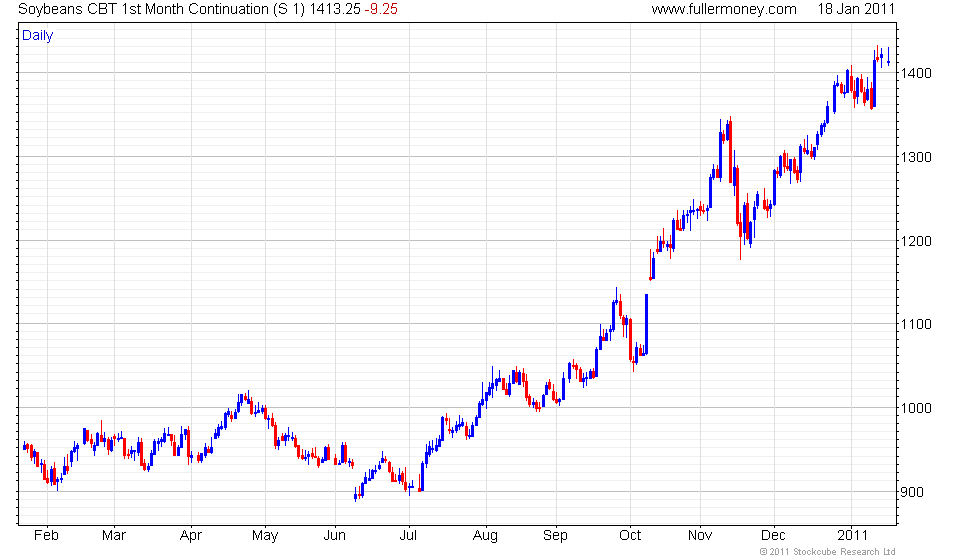
Task: Open the www.fullermoney.com link text
Action: (x=724, y=9)
